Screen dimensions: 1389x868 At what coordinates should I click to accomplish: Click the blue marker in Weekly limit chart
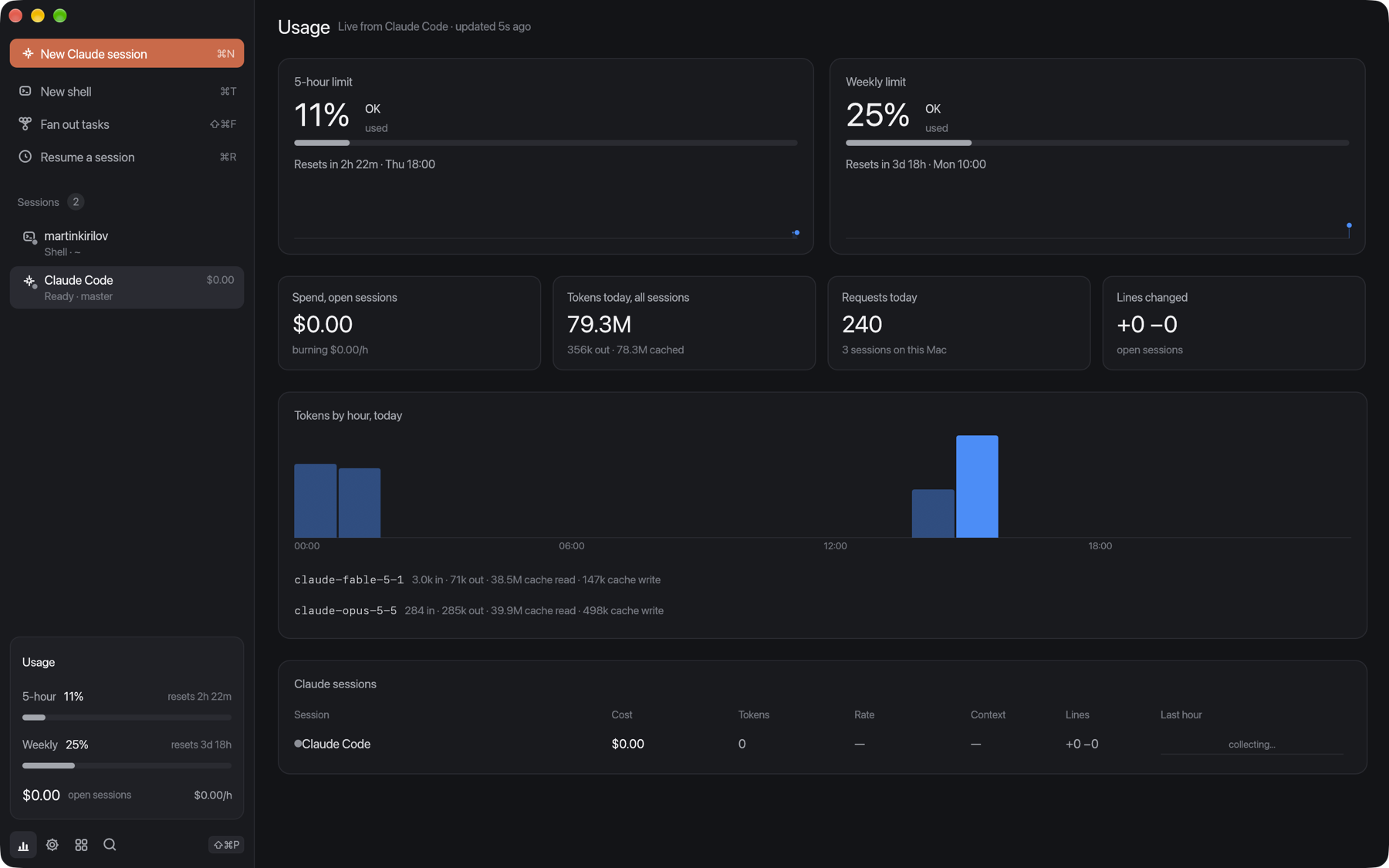[1349, 226]
